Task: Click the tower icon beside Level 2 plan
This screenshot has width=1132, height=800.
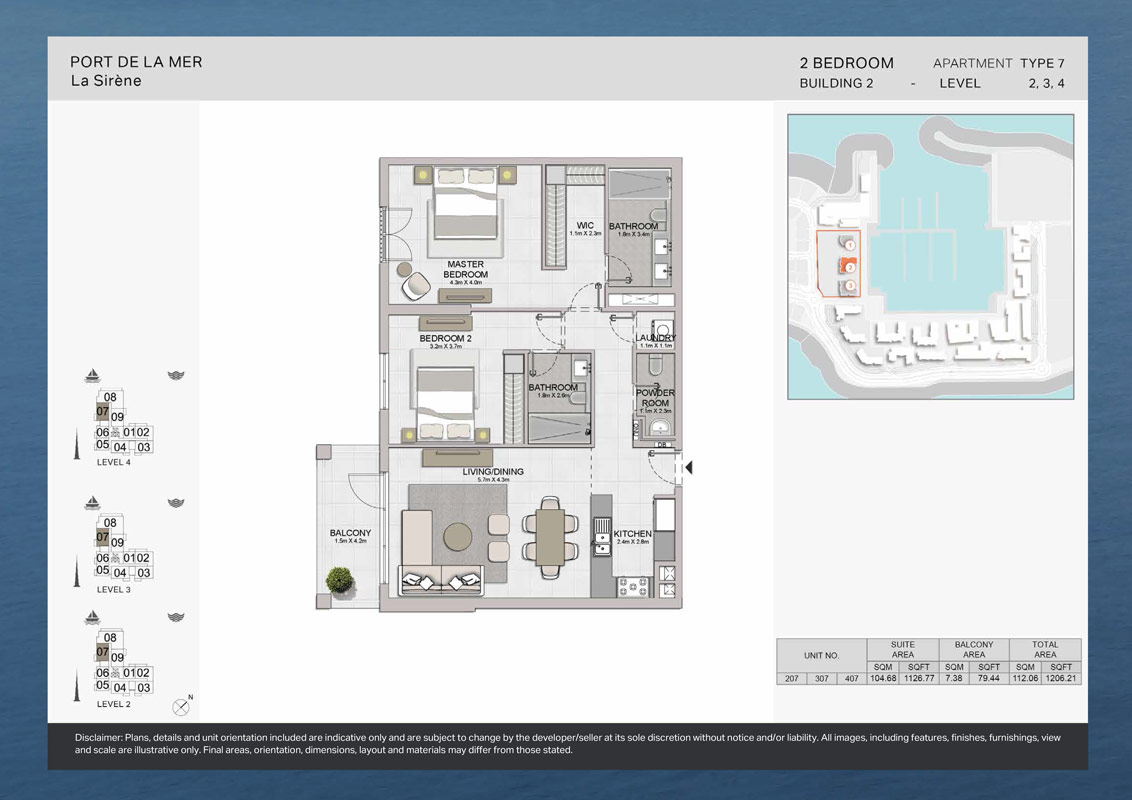Action: 76,672
